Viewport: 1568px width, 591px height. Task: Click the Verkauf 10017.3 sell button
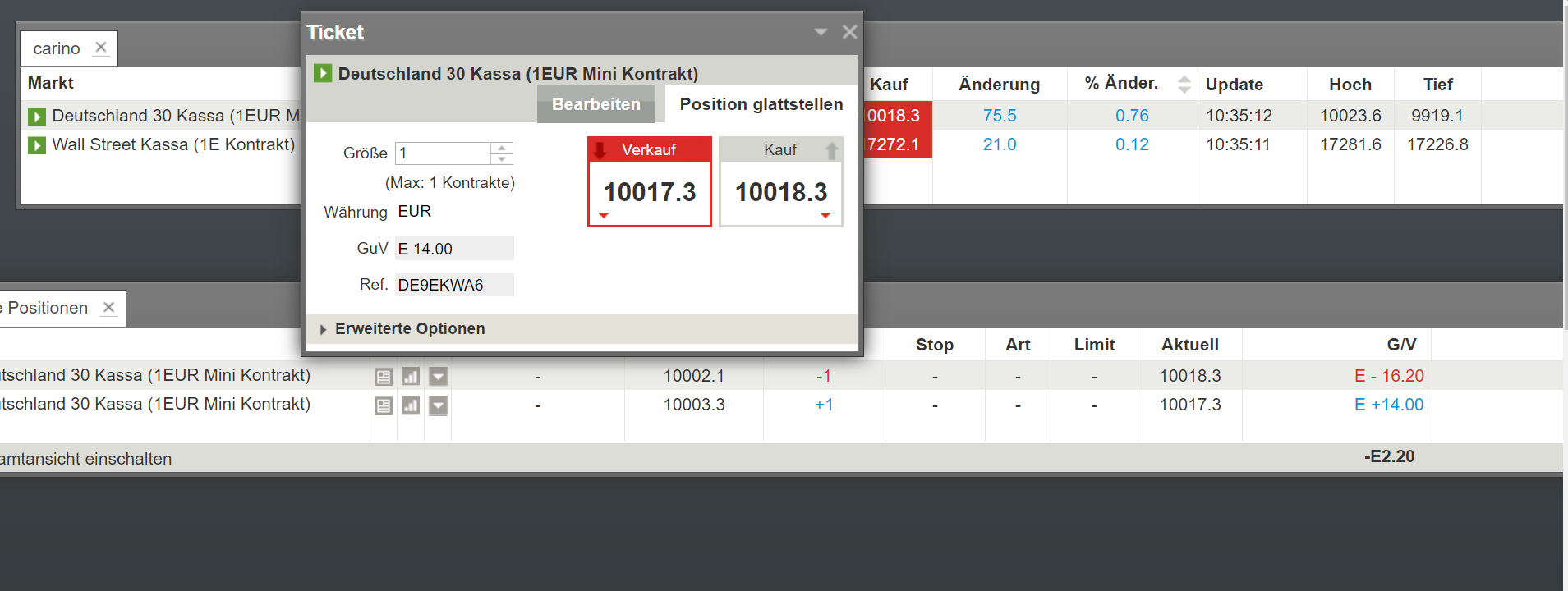[650, 181]
